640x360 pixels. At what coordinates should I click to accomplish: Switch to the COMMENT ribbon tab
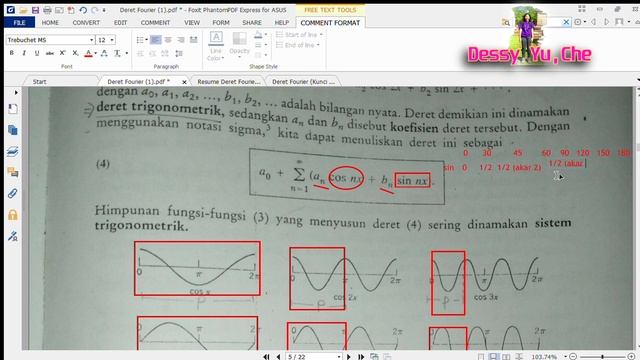coord(155,22)
